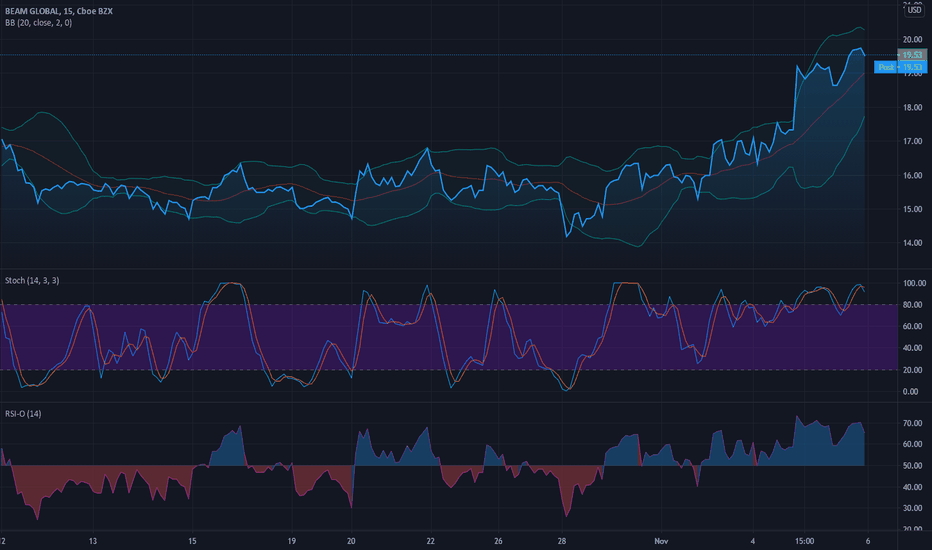Screen dimensions: 932x550
Task: Click date label 6 on the time axis
Action: coord(868,541)
